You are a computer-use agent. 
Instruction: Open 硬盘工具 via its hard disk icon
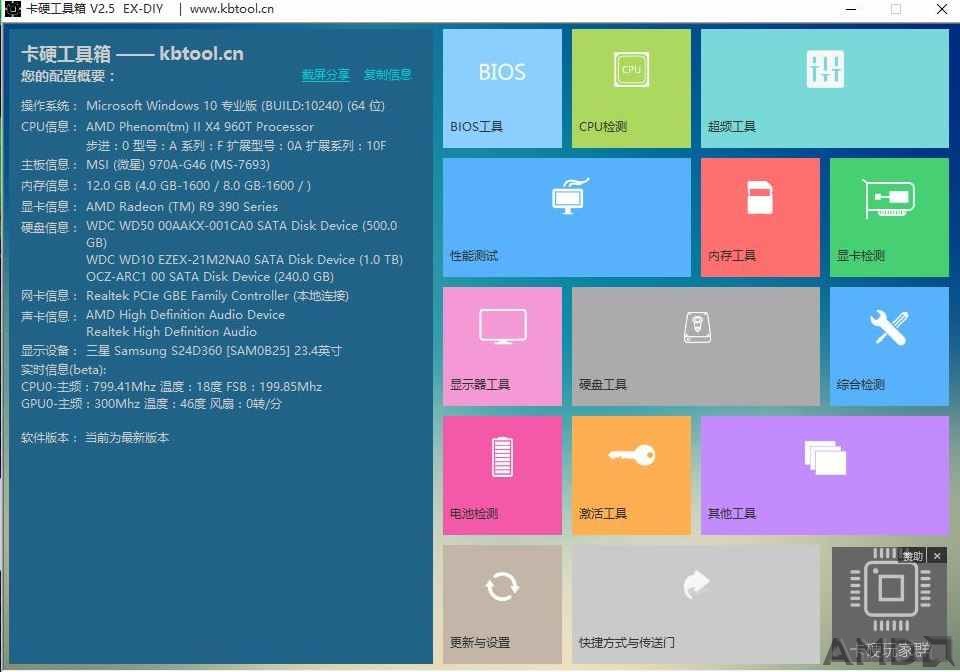[697, 327]
